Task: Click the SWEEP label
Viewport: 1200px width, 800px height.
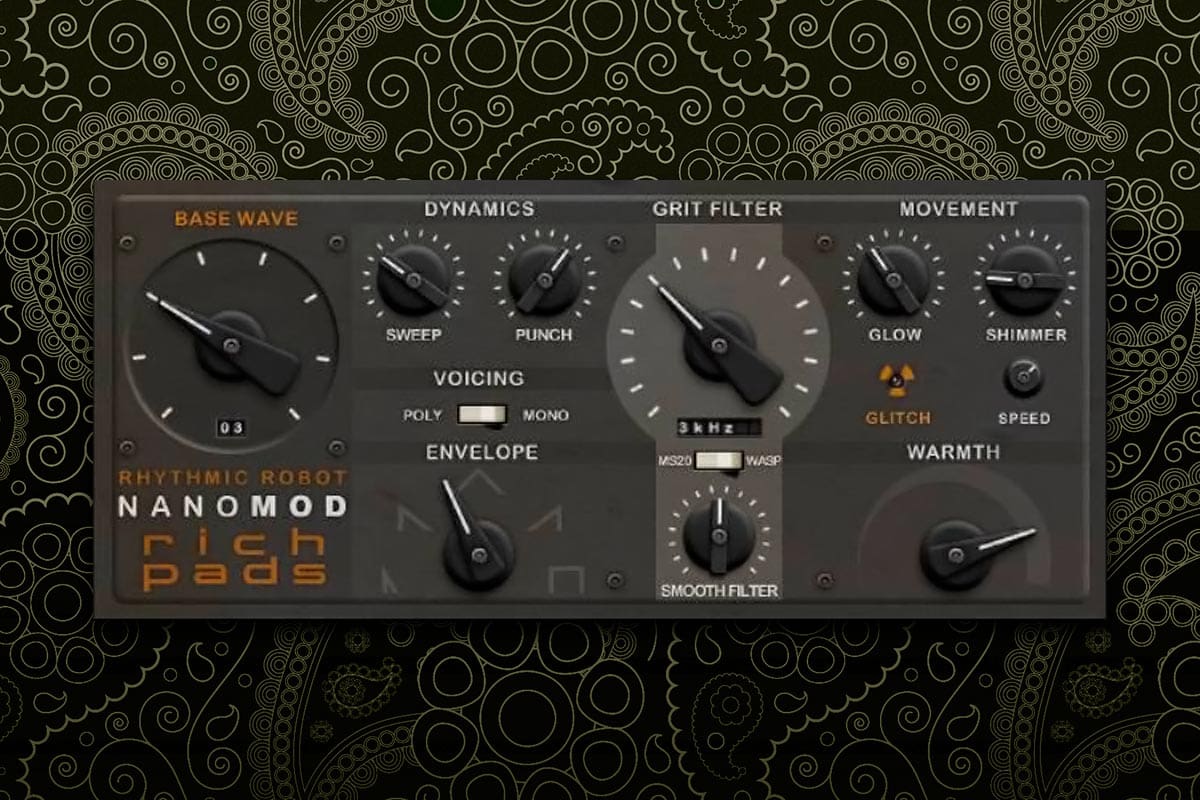Action: (x=414, y=335)
